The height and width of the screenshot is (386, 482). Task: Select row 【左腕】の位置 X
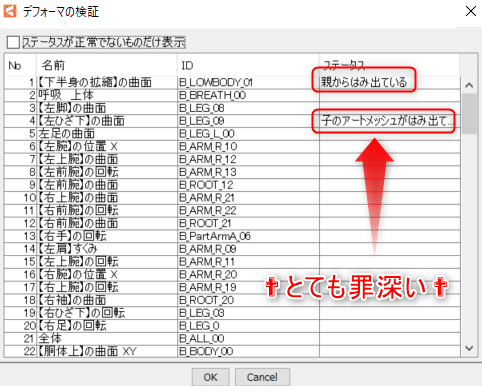232,146
